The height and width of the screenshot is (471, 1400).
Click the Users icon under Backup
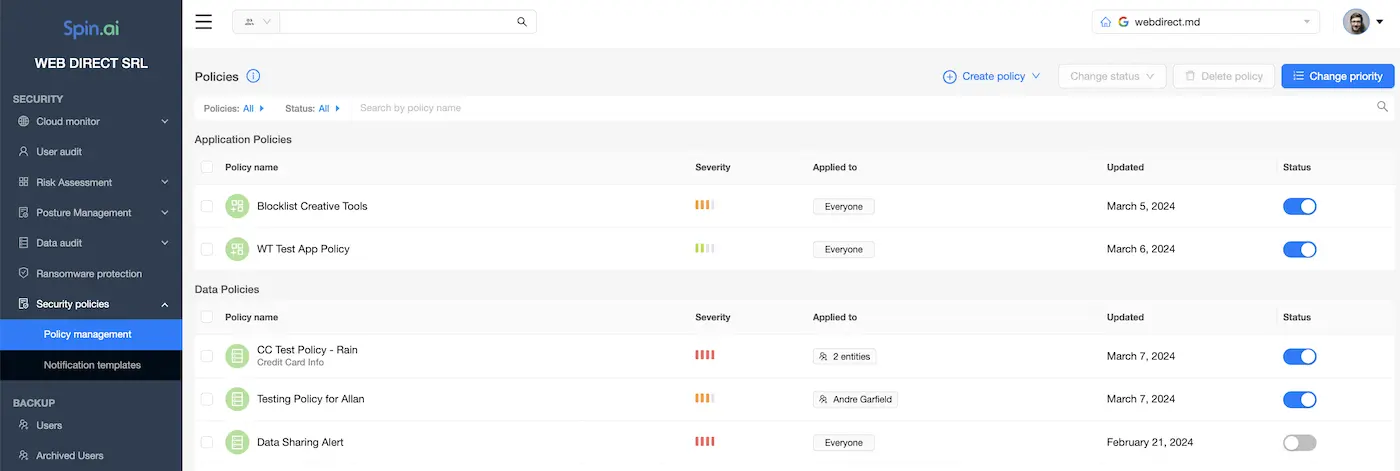point(24,425)
